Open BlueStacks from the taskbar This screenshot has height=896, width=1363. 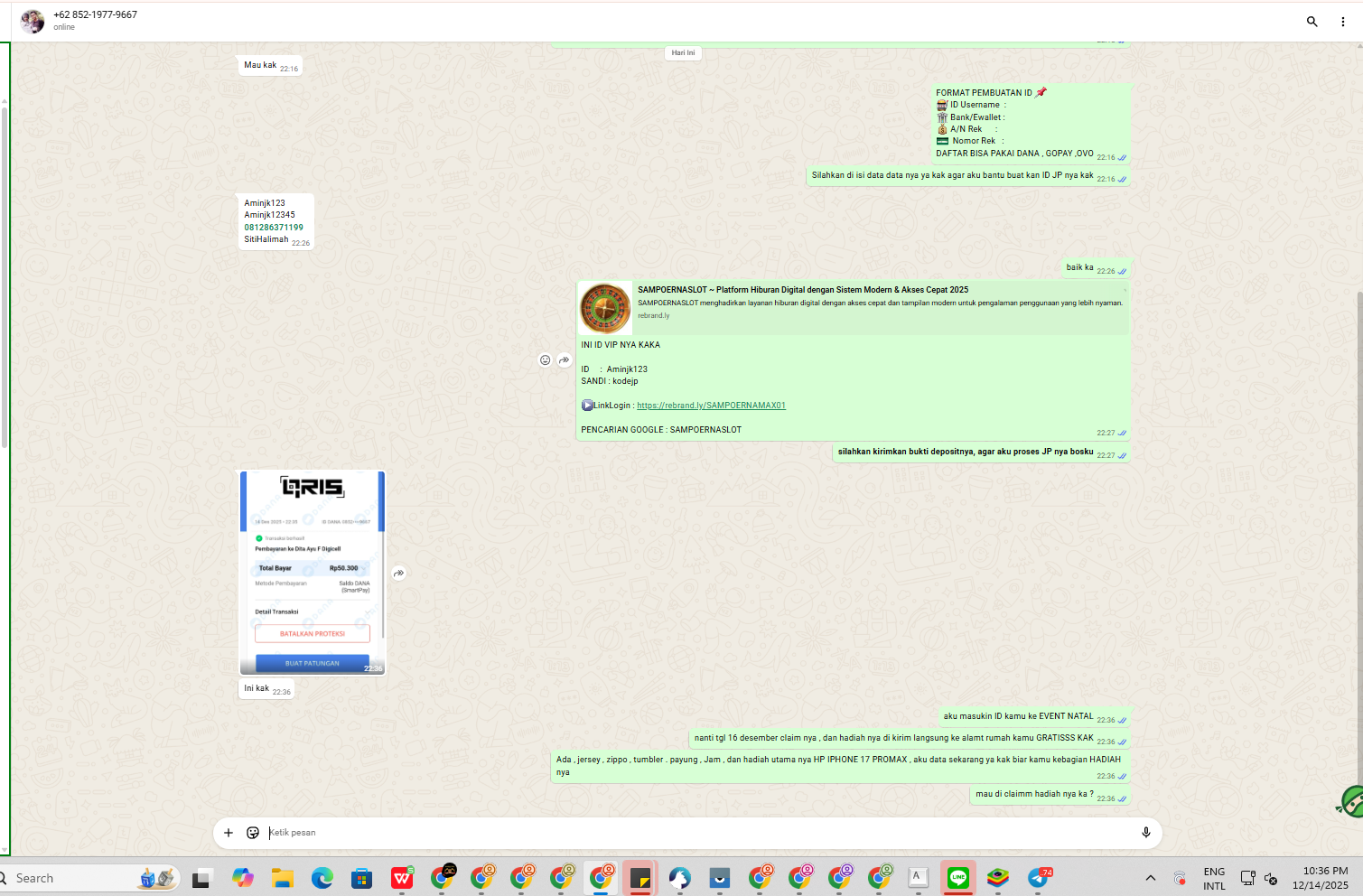(x=998, y=878)
